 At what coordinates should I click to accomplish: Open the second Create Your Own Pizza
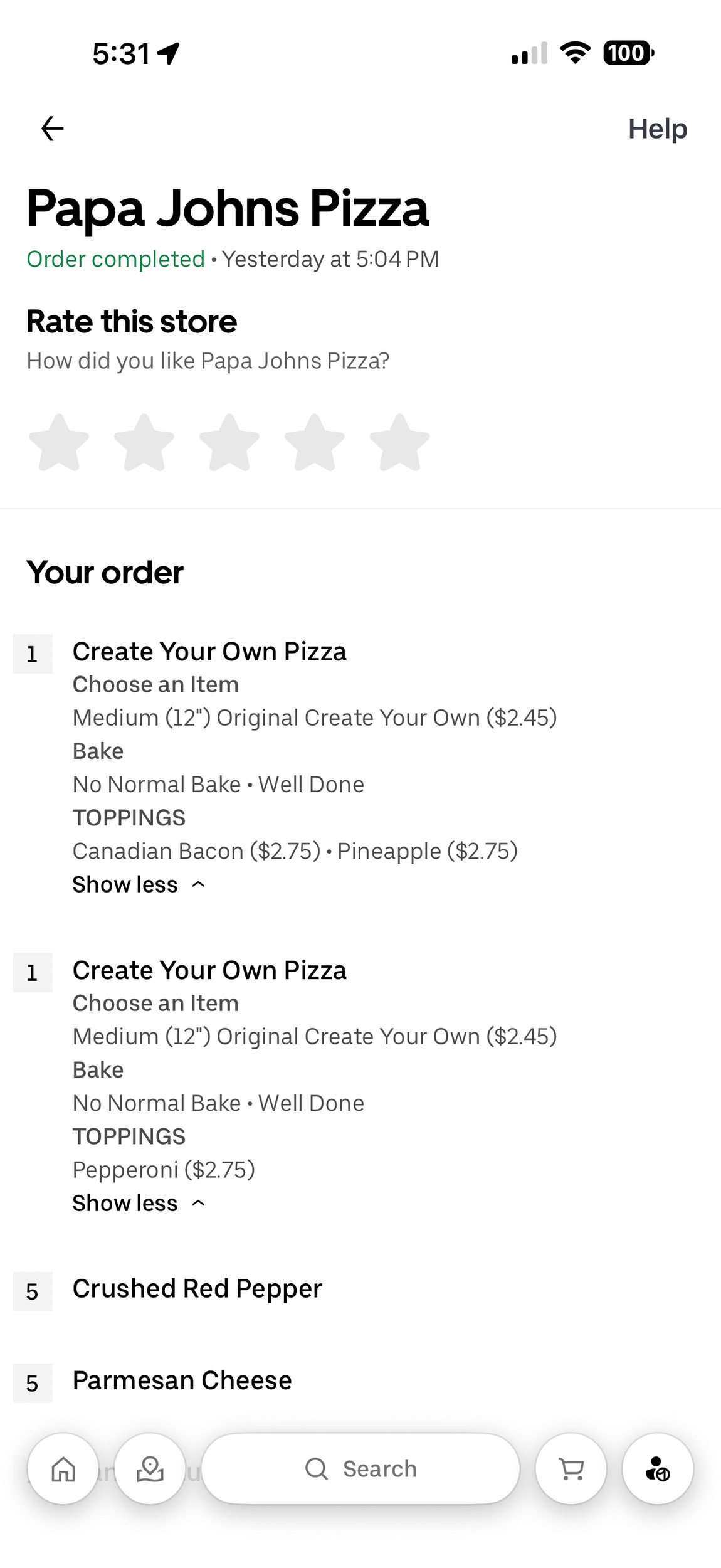click(209, 970)
